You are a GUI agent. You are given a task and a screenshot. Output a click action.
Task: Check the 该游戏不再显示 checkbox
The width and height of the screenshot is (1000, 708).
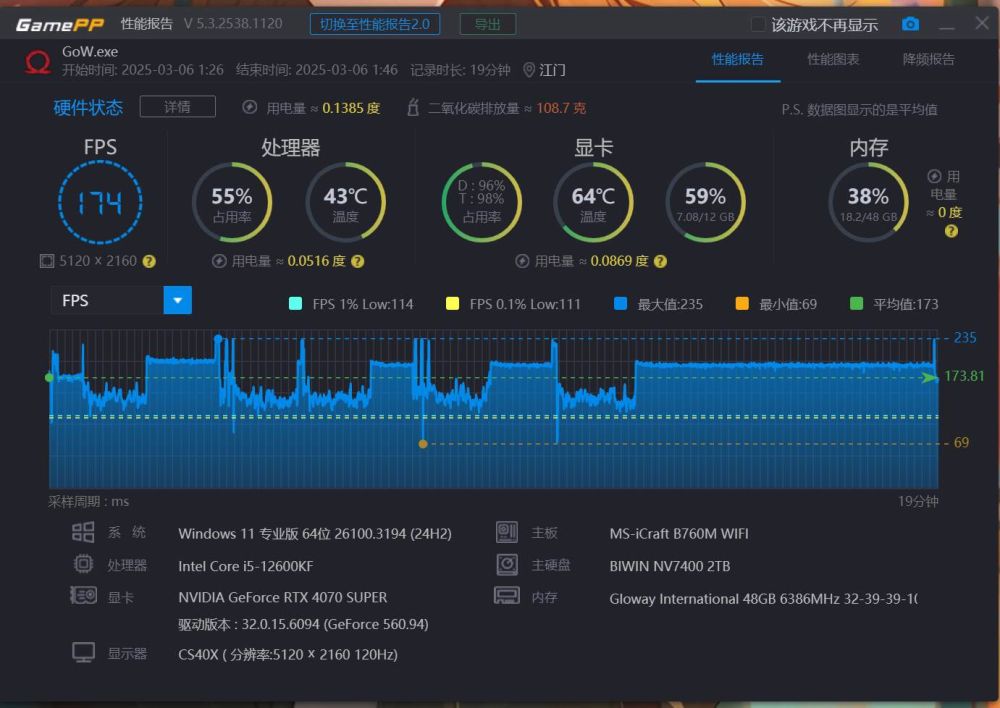tap(758, 24)
